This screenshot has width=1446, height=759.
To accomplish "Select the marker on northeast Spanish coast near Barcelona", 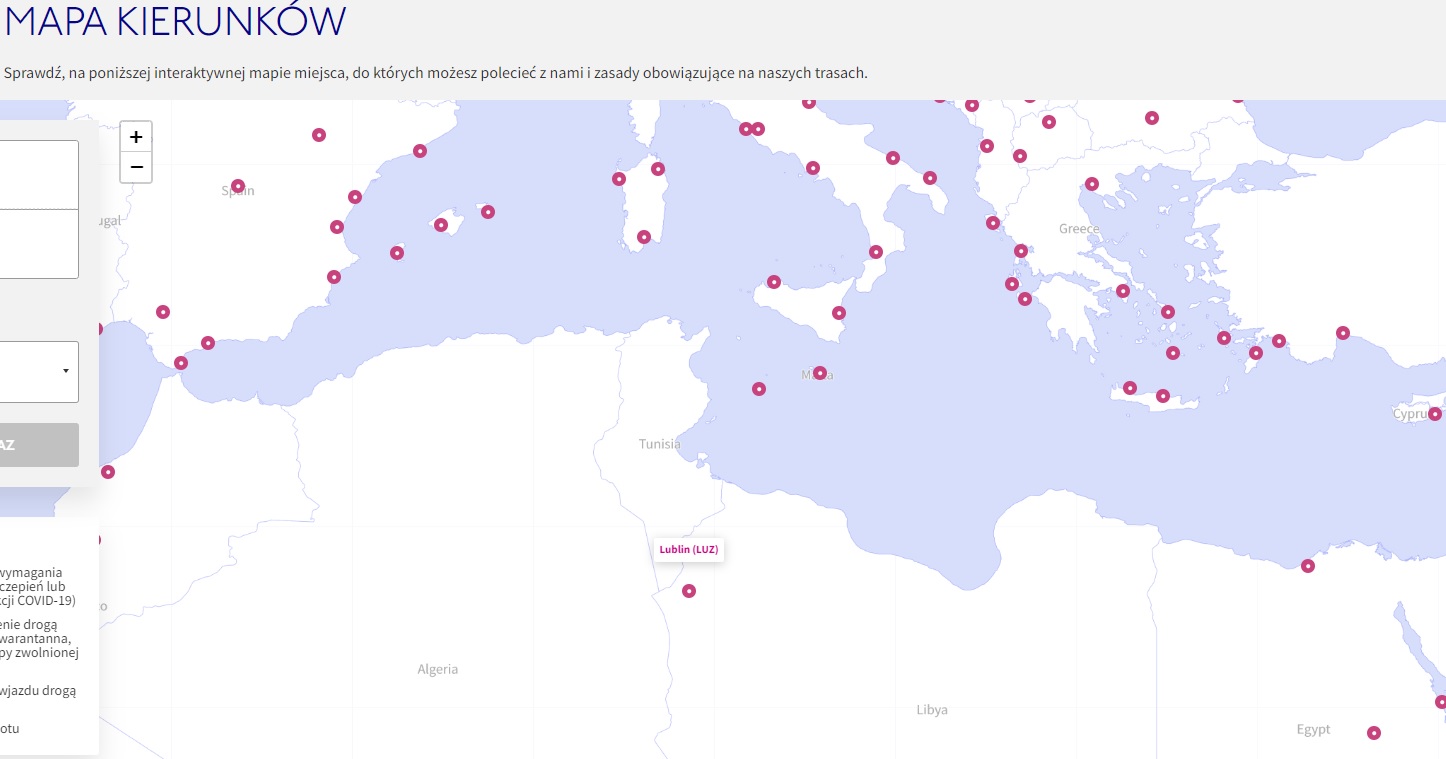I will pyautogui.click(x=420, y=151).
